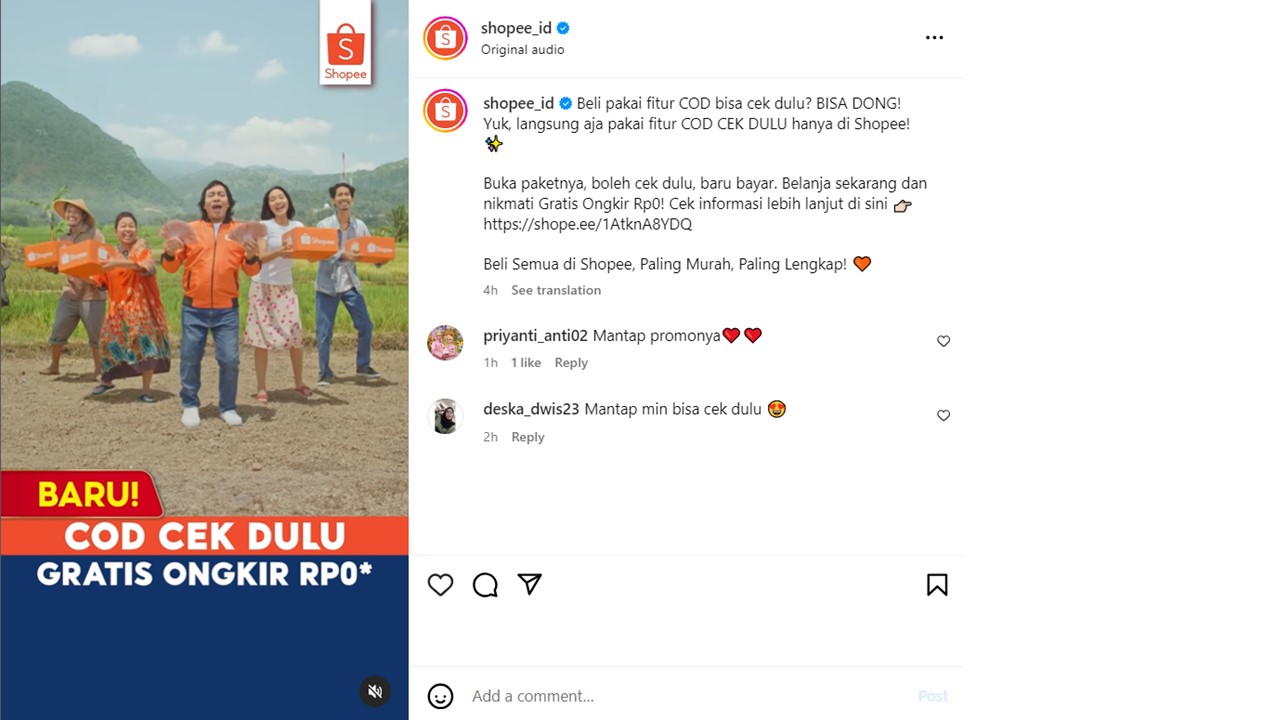1280x720 pixels.
Task: Open deska_dwis23's profile picture
Action: (445, 416)
